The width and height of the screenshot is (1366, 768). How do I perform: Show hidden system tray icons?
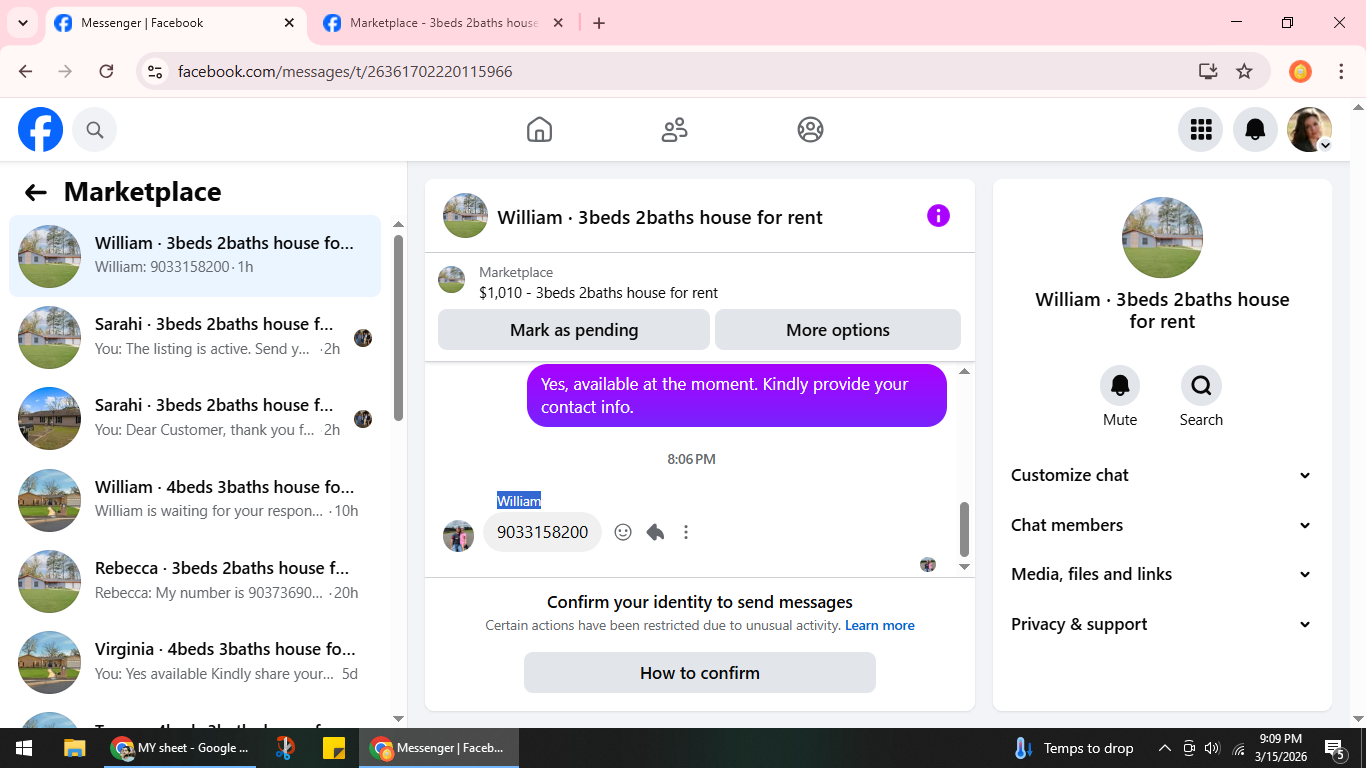click(1165, 748)
